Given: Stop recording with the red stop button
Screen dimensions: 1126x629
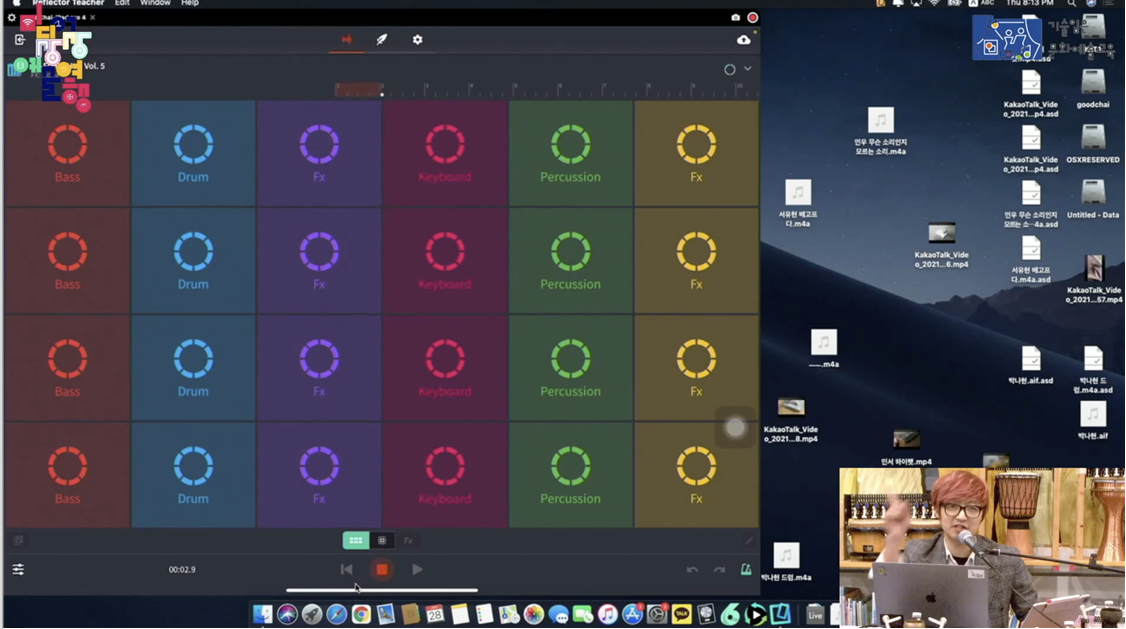Looking at the screenshot, I should point(382,570).
